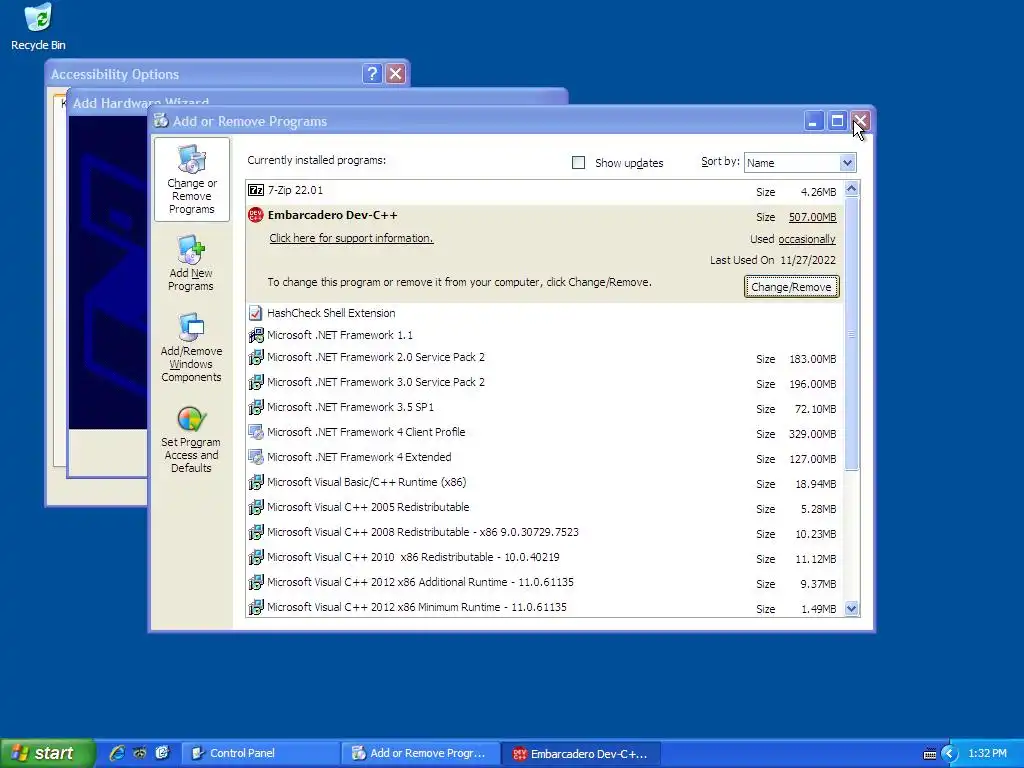Click the Start button
The height and width of the screenshot is (768, 1024).
point(46,753)
